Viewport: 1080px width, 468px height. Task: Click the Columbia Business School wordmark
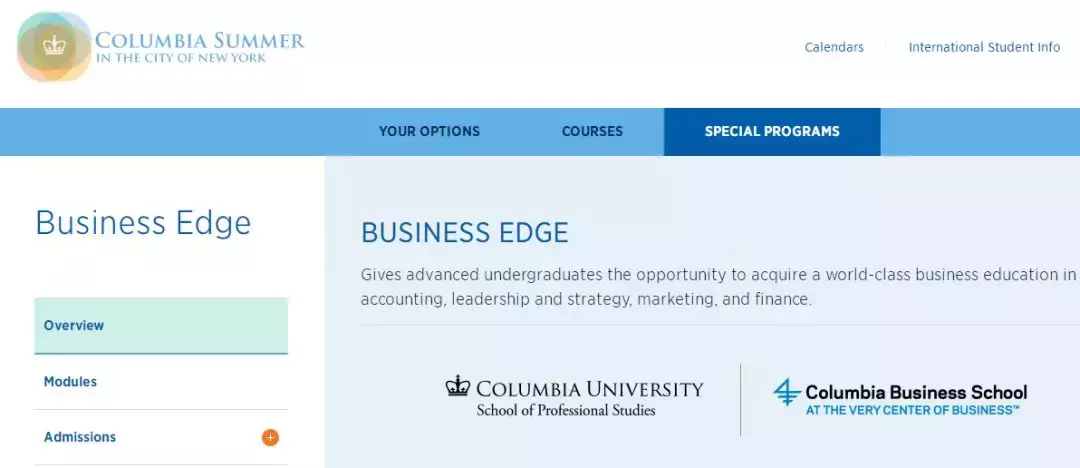coord(916,392)
